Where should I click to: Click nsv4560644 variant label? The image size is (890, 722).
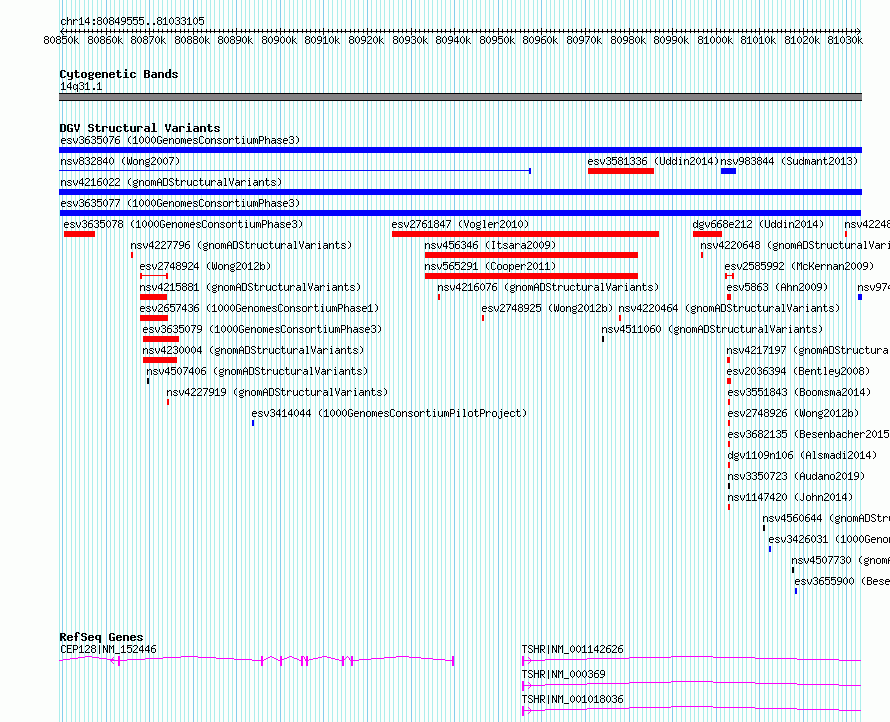tap(826, 518)
